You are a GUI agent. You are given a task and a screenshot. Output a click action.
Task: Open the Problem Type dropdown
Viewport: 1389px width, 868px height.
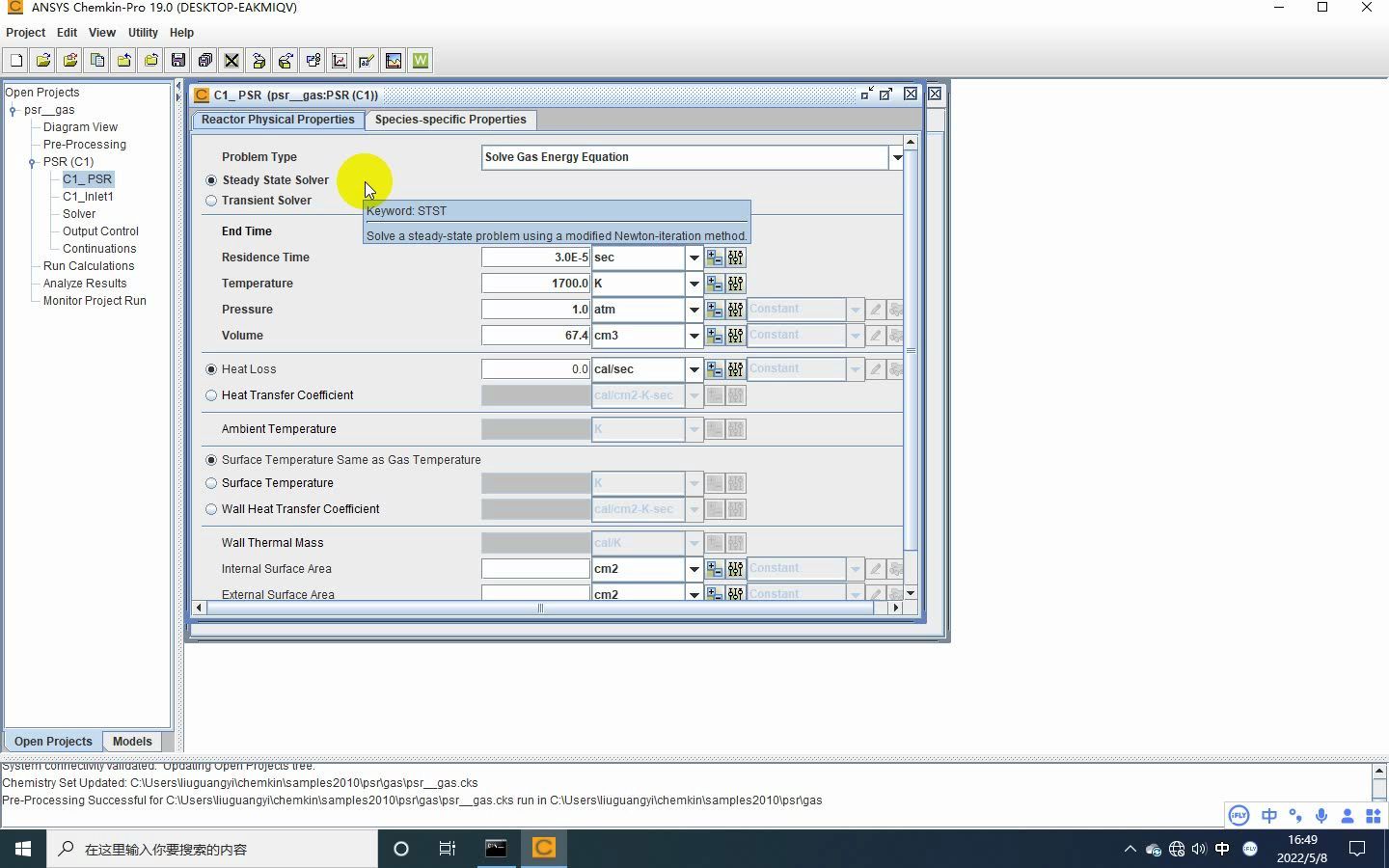[896, 157]
